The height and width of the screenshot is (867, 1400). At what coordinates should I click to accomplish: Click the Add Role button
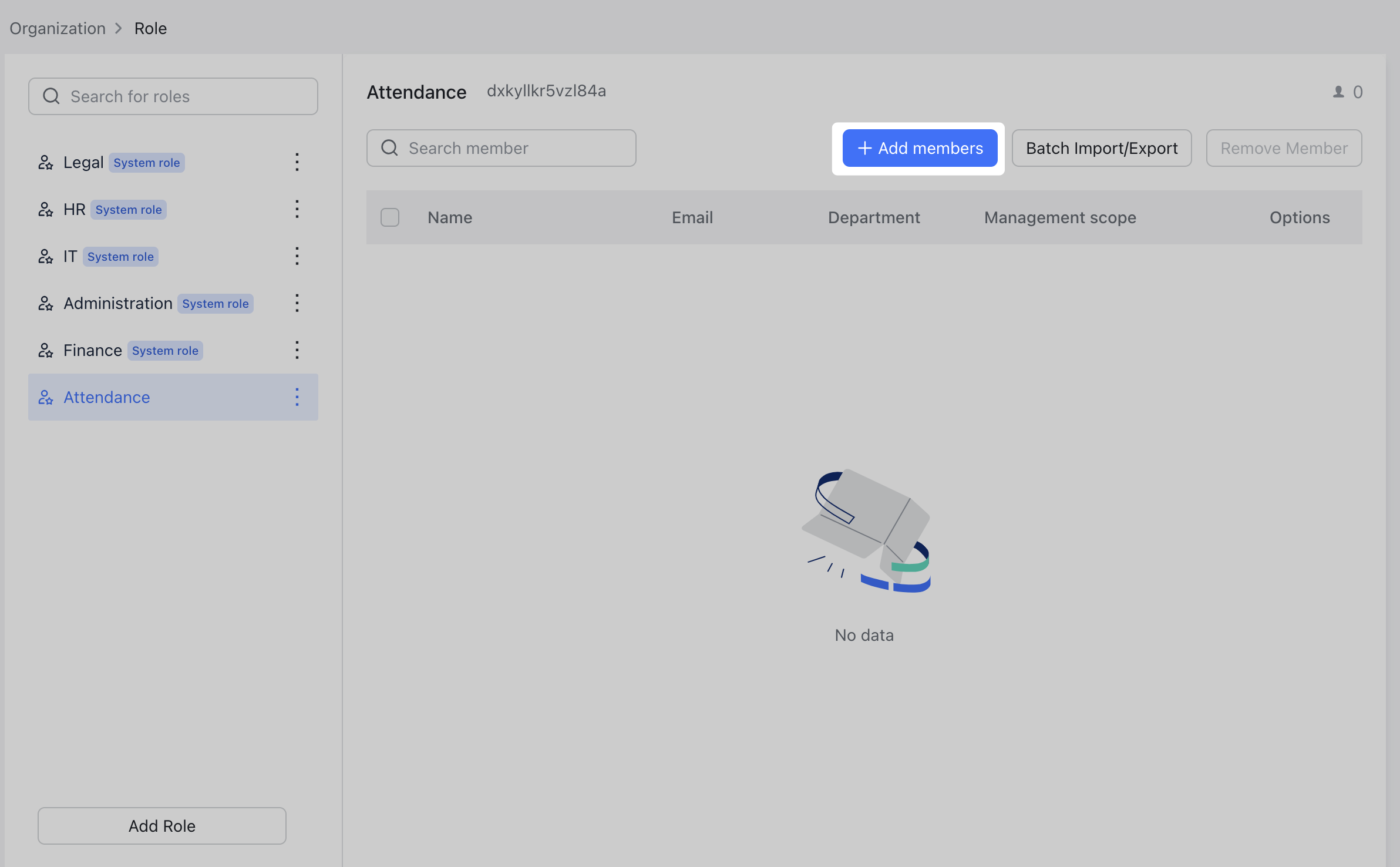pyautogui.click(x=162, y=826)
